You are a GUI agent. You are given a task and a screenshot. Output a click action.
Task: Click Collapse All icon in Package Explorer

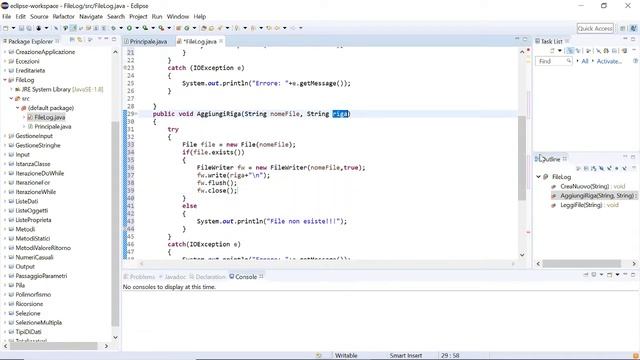tap(72, 40)
